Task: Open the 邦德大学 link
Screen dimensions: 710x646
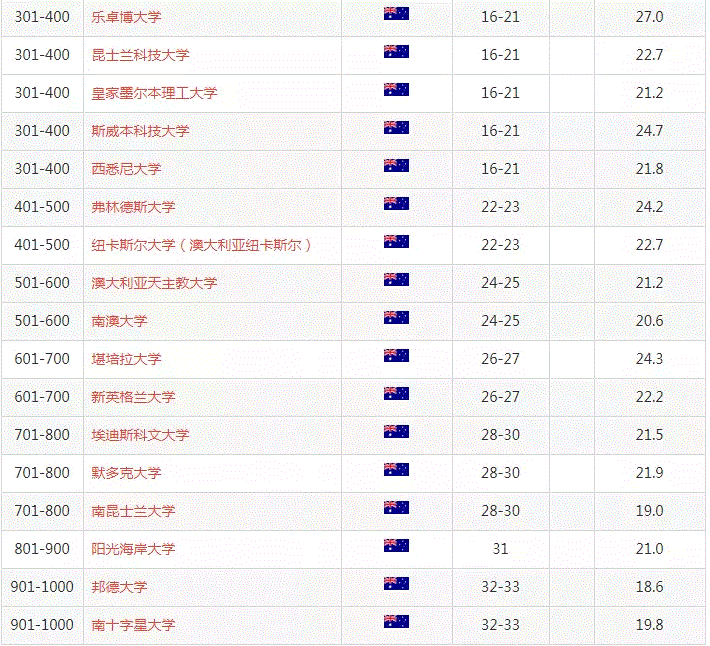Action: 120,588
